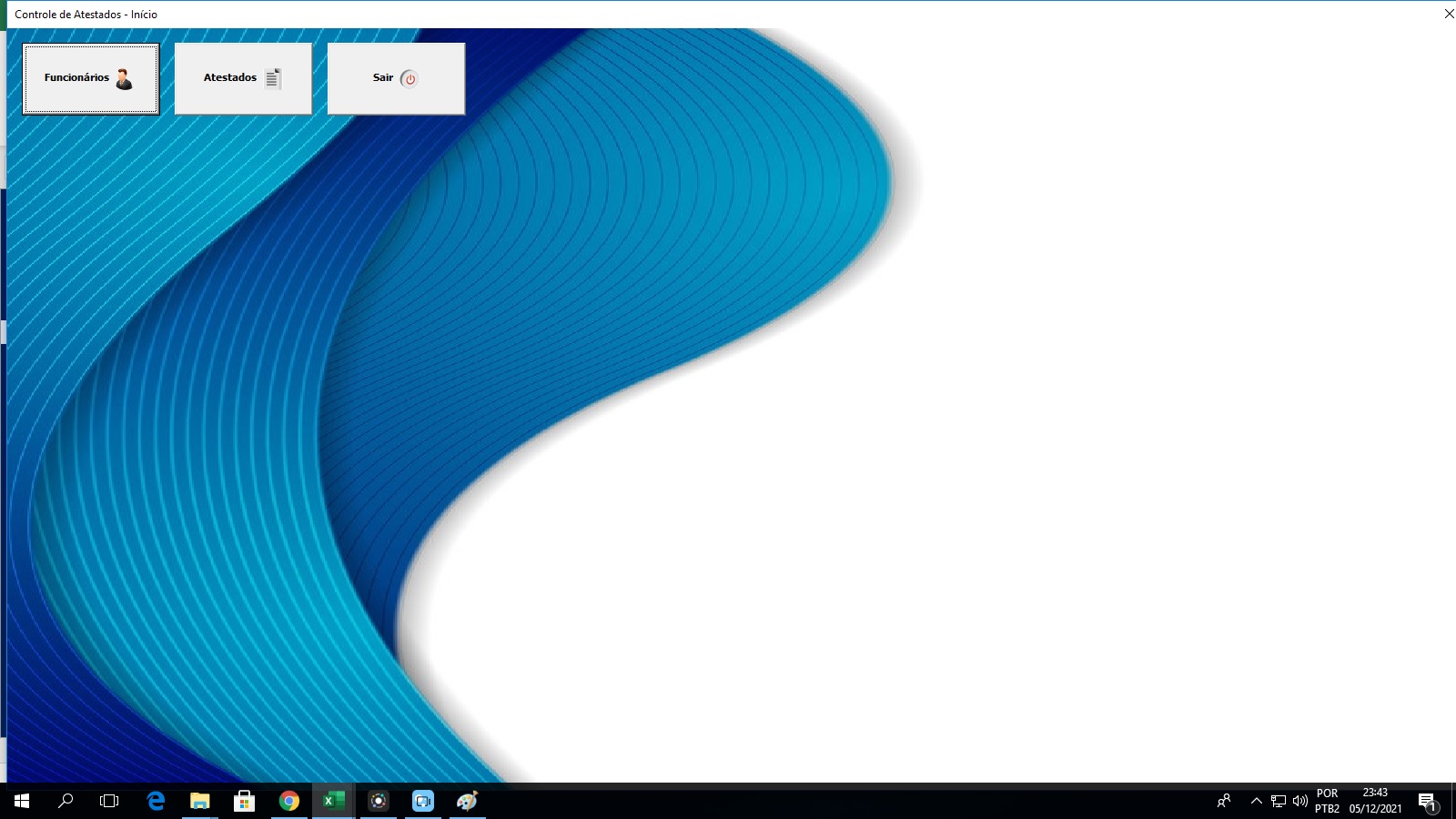Open Task View on the taskbar

109,801
